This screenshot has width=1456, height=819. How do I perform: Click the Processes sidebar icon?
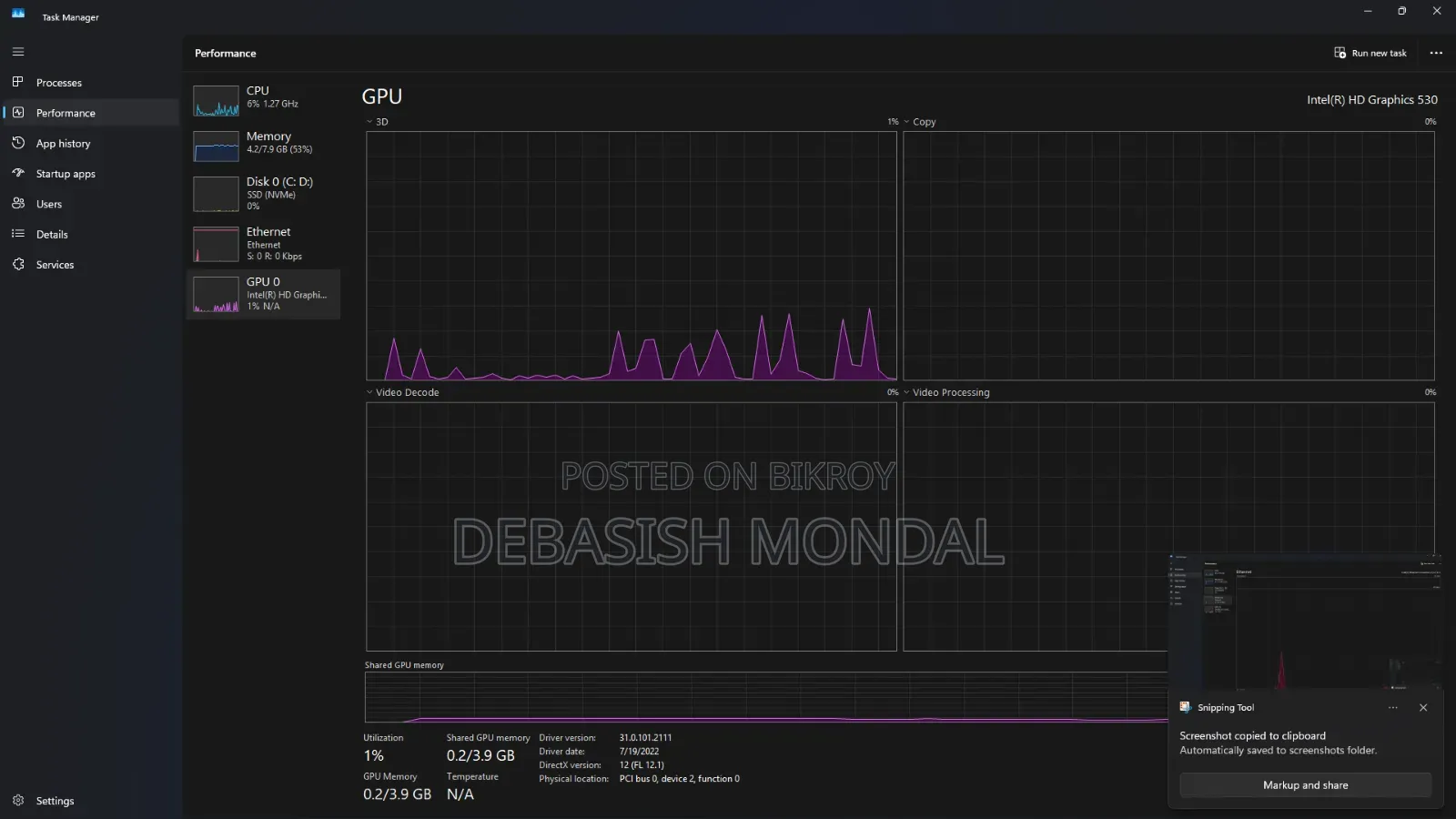[18, 82]
